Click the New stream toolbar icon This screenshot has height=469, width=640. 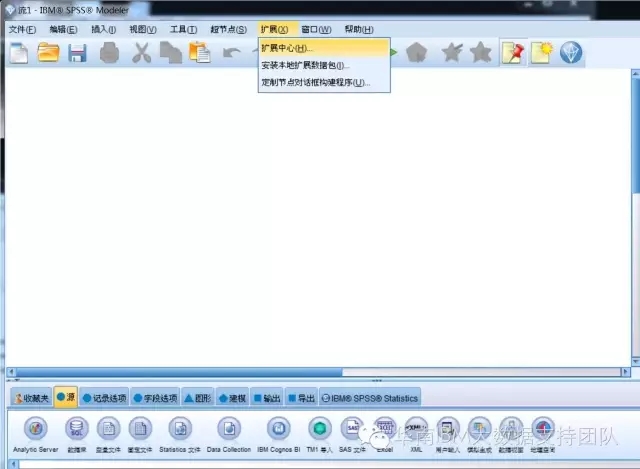19,53
